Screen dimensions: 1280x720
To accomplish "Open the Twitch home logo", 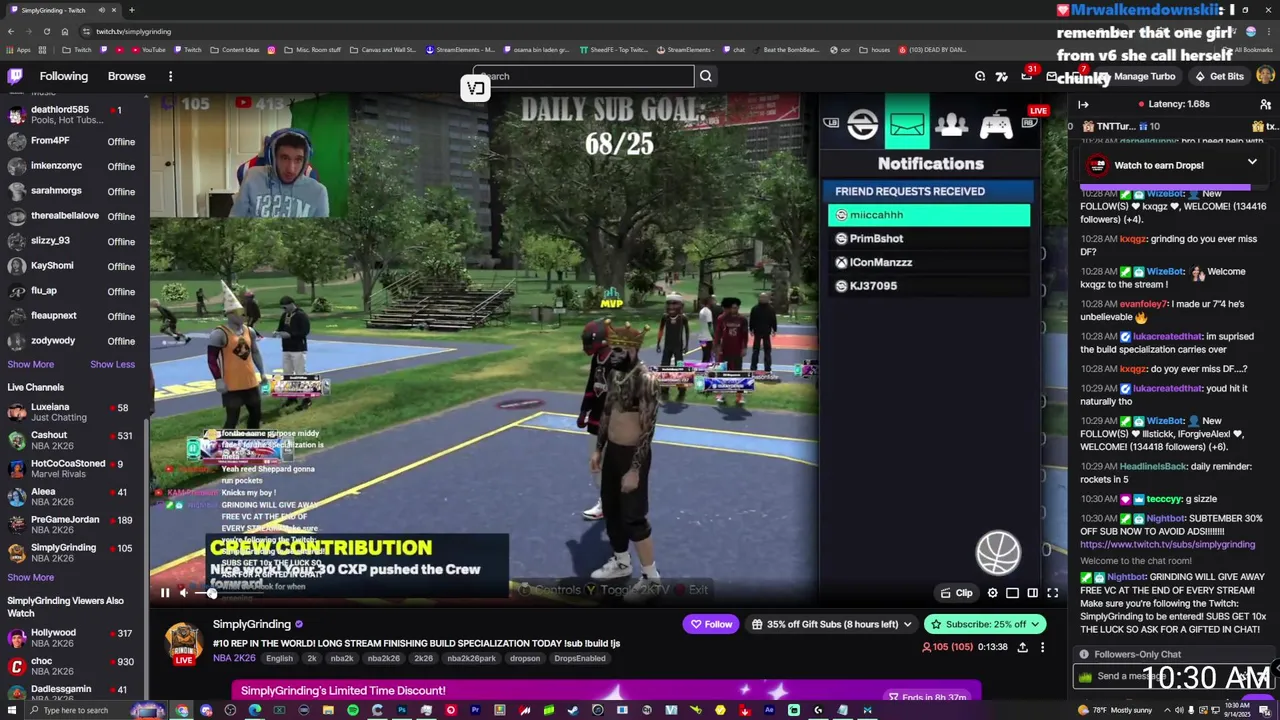I will [x=15, y=76].
